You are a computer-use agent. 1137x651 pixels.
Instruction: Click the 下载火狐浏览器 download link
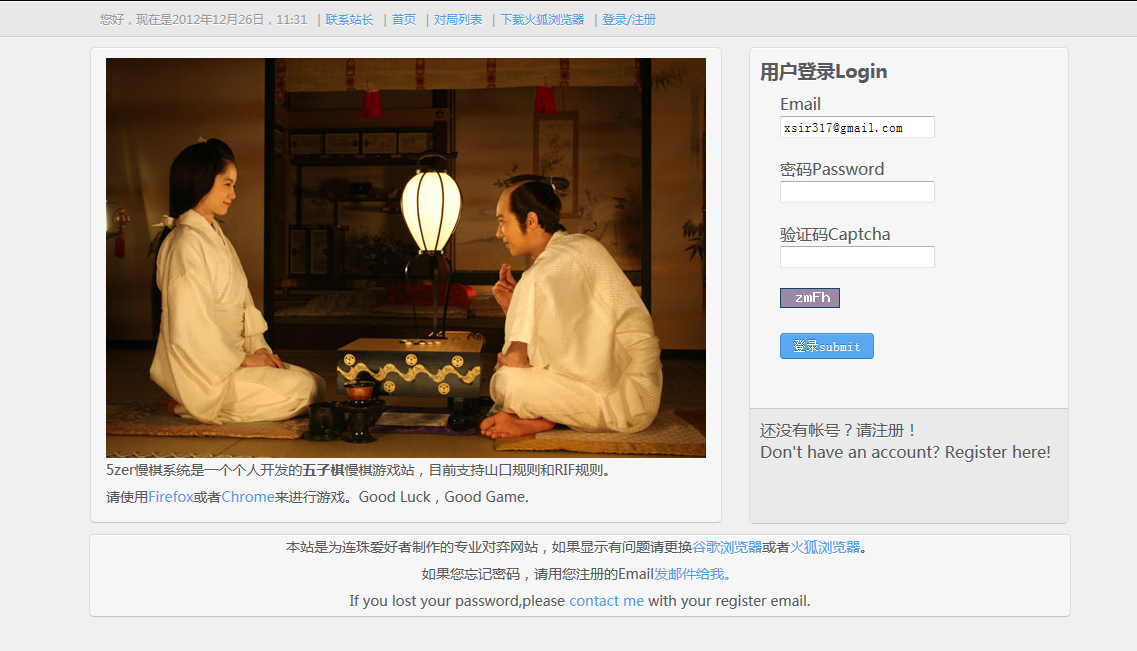542,20
